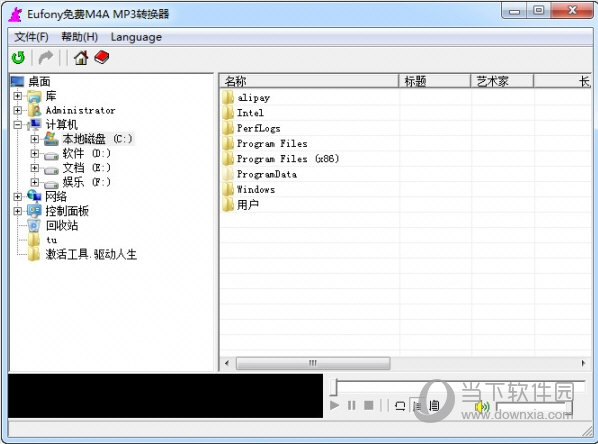The width and height of the screenshot is (598, 444).
Task: Click the 标题 column header
Action: click(435, 81)
